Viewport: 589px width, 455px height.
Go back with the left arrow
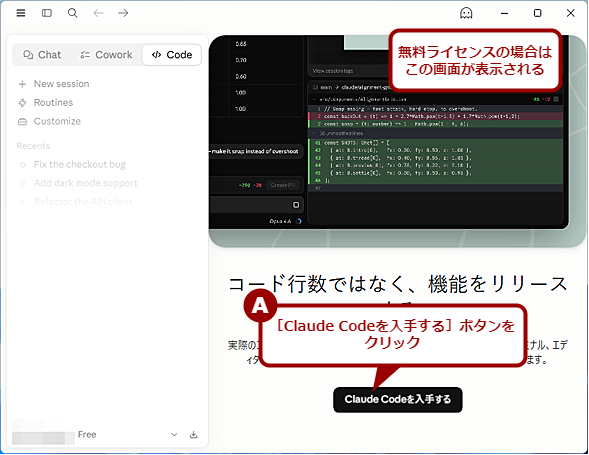click(98, 13)
